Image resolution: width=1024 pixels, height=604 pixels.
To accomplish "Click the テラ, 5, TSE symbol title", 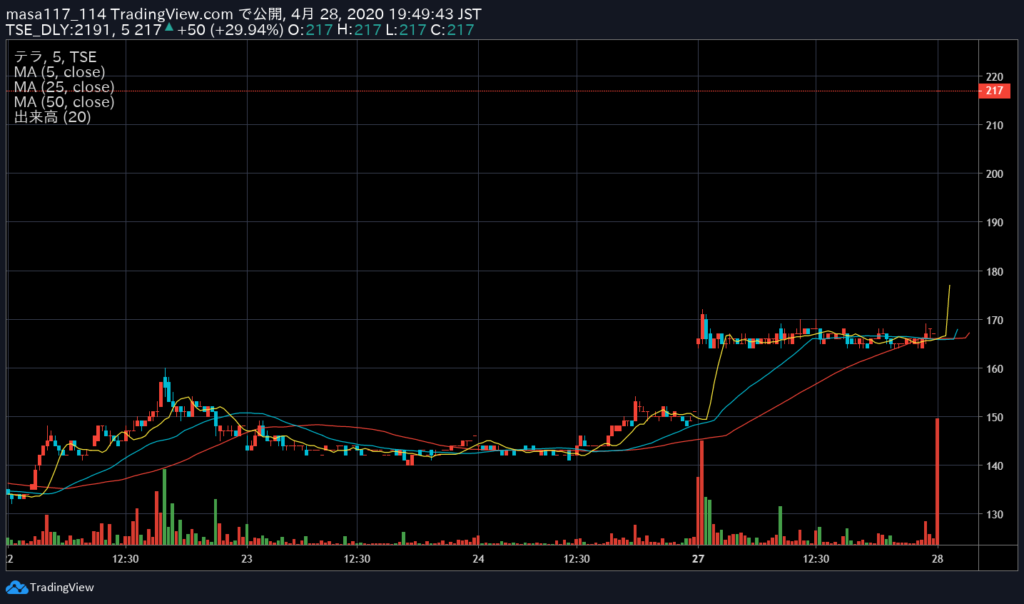I will tap(55, 57).
